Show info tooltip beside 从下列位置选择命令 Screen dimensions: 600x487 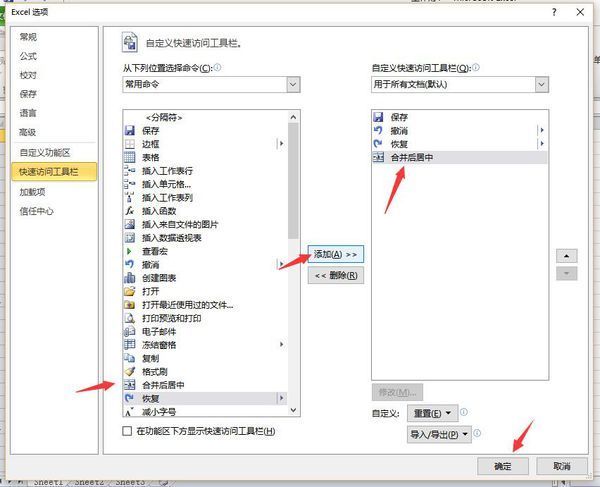tap(217, 67)
